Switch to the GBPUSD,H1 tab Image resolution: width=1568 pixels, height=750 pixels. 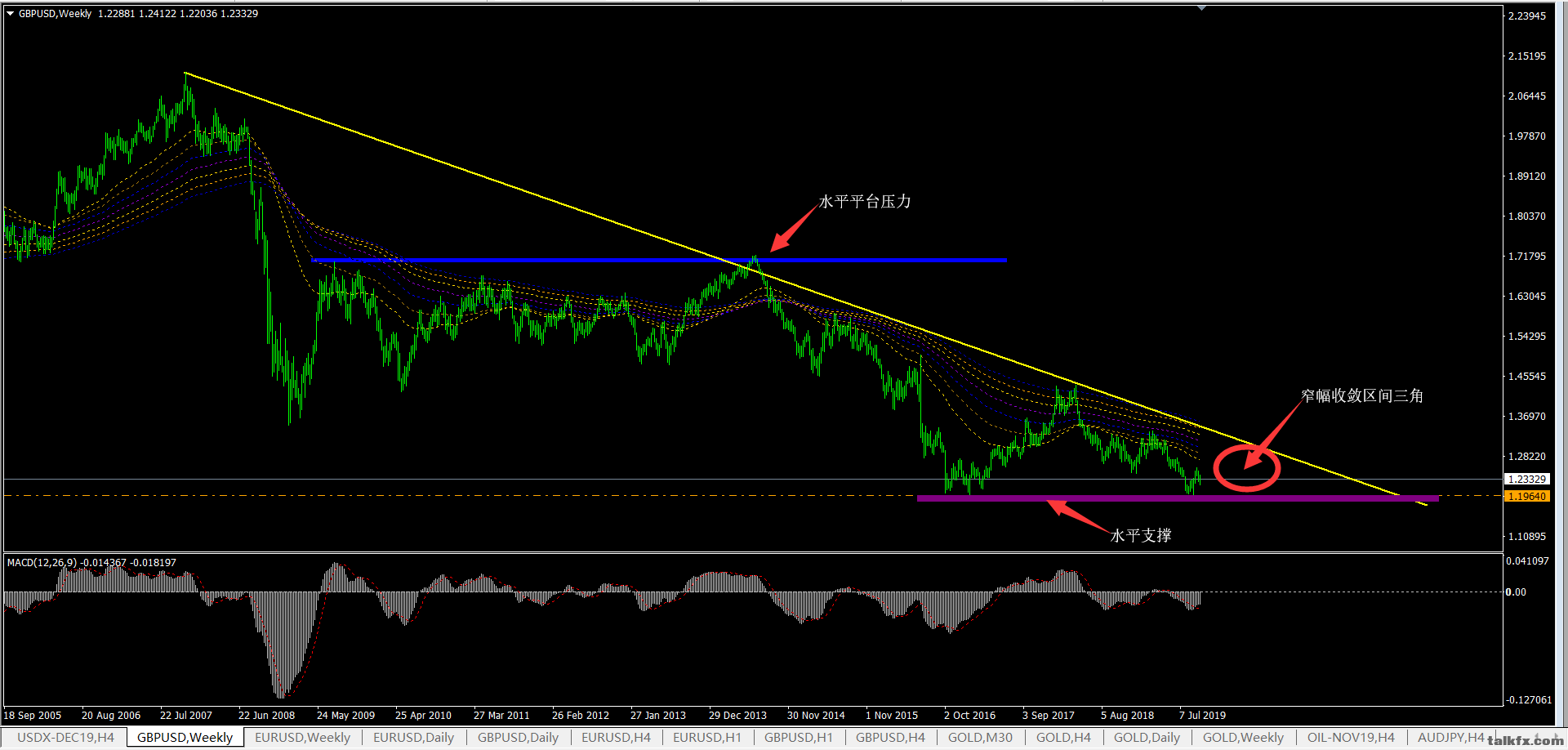pyautogui.click(x=799, y=737)
